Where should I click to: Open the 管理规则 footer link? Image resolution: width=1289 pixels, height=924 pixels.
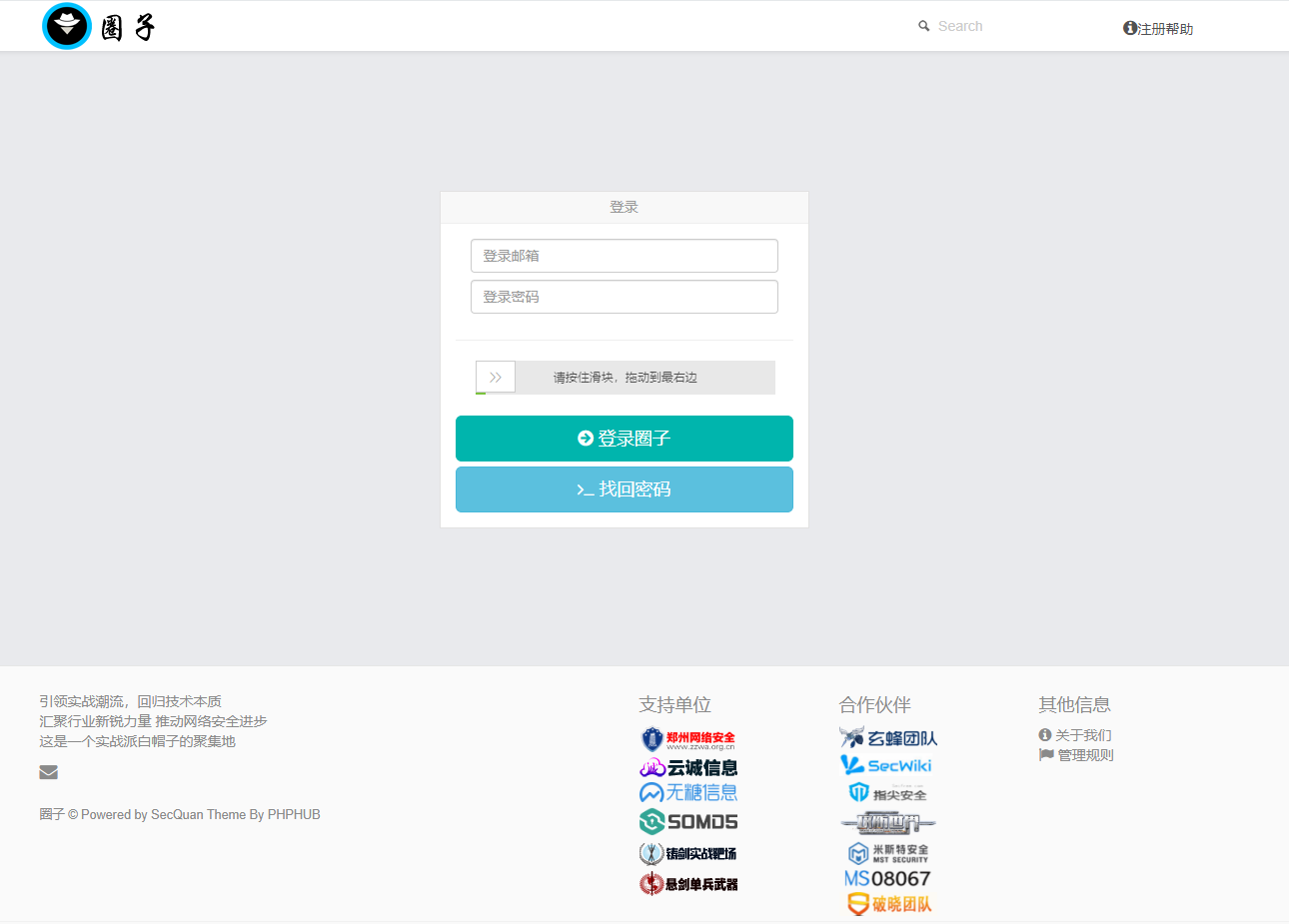click(1077, 754)
